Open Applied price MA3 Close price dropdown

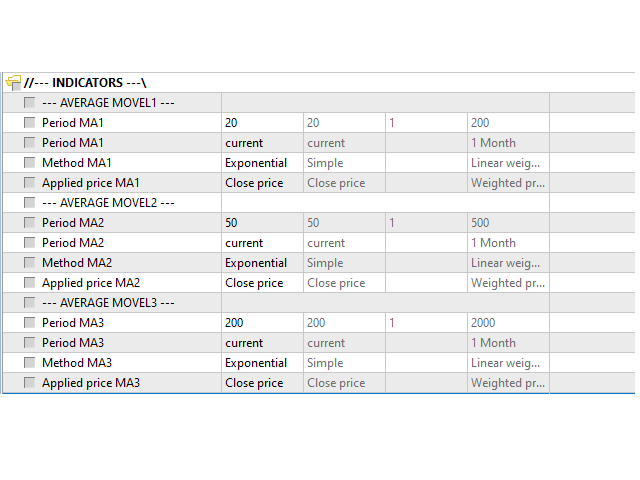pos(262,383)
